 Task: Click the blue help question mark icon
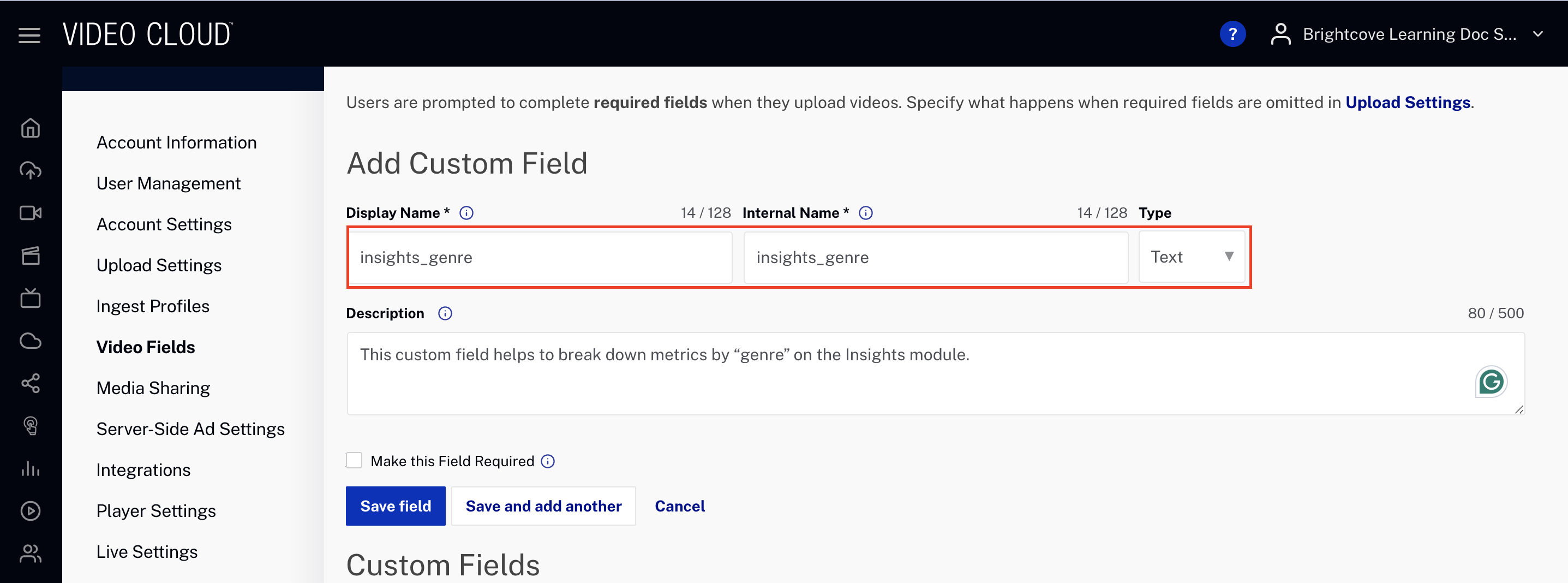click(x=1232, y=34)
